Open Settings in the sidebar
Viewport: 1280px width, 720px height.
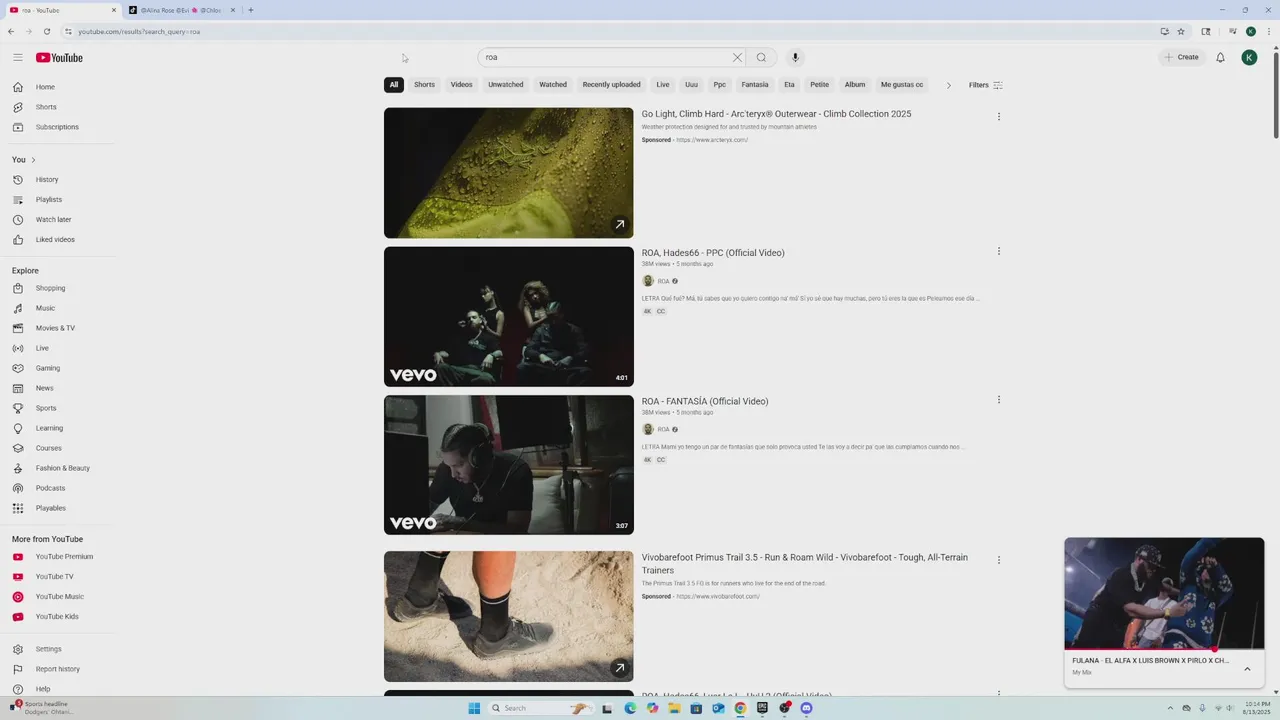60,649
